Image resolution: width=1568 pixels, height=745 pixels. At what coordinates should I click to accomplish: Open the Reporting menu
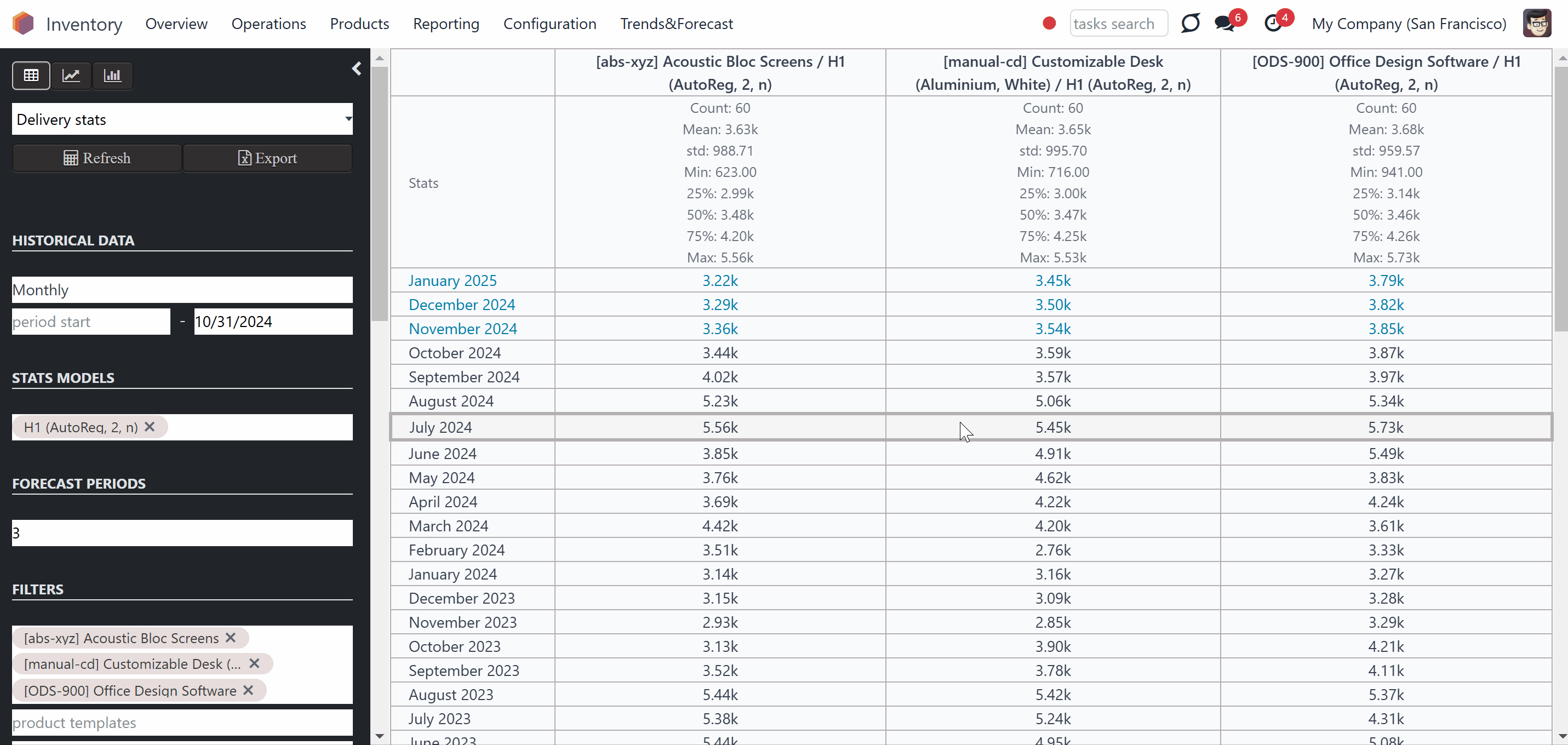click(446, 24)
